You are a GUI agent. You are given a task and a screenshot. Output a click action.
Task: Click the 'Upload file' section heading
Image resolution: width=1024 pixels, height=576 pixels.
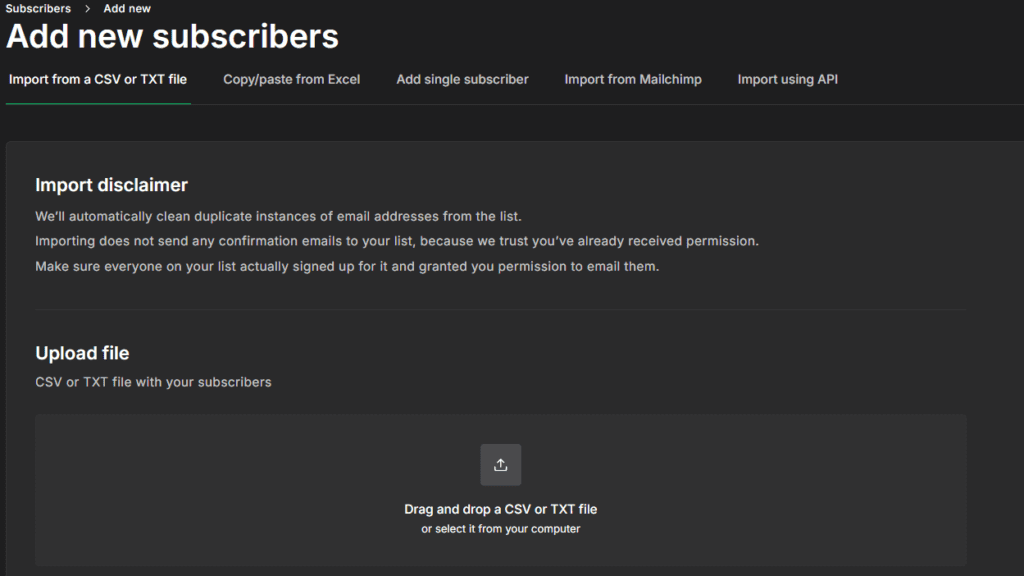pyautogui.click(x=82, y=353)
